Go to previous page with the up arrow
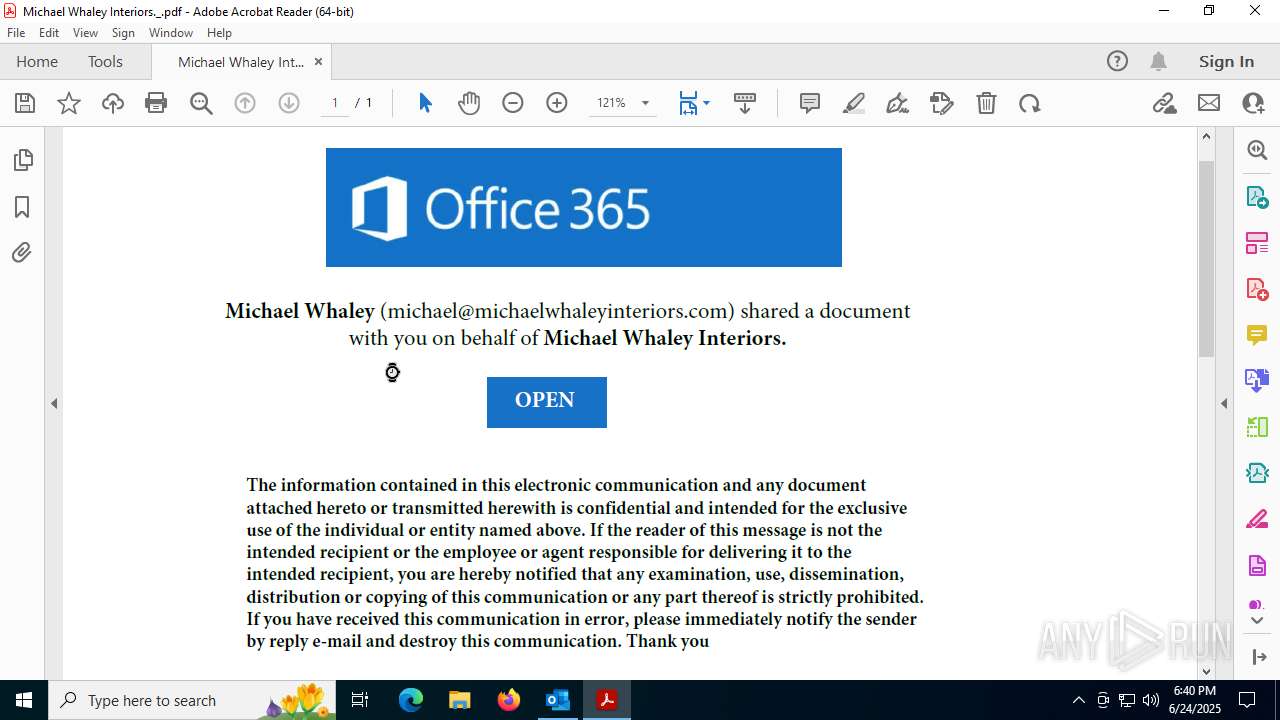1280x720 pixels. pyautogui.click(x=245, y=103)
